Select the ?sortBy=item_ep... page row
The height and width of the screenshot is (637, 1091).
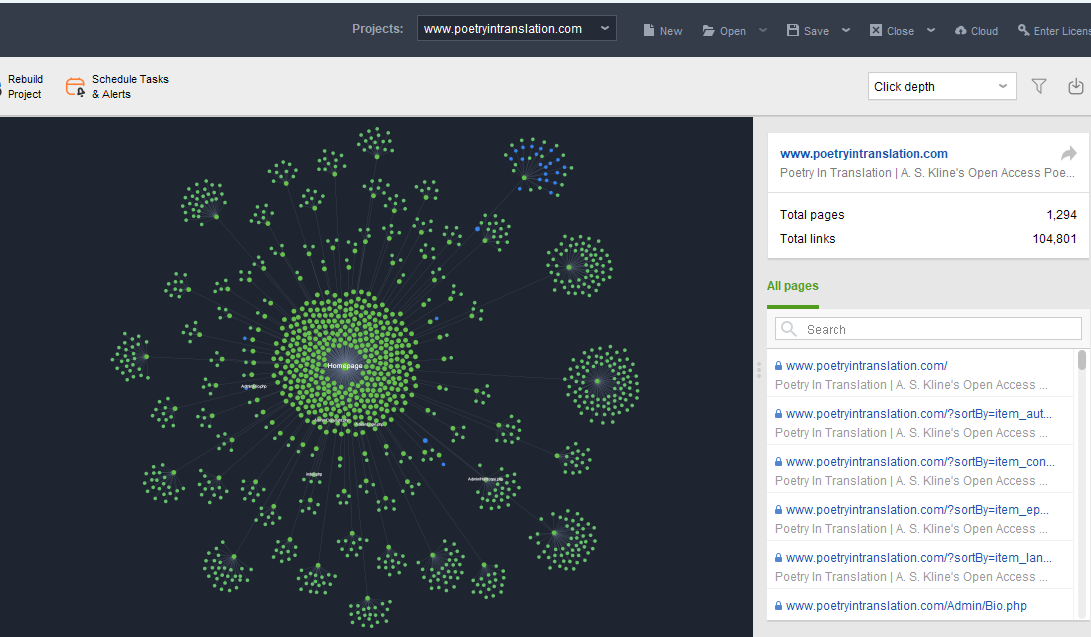coord(920,518)
